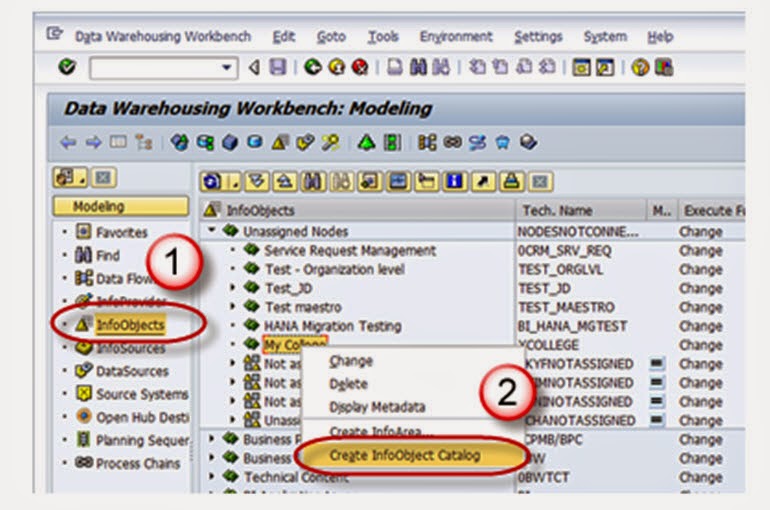Image resolution: width=770 pixels, height=510 pixels.
Task: Click the Expand subtree icon in tree toolbar
Action: pos(257,182)
